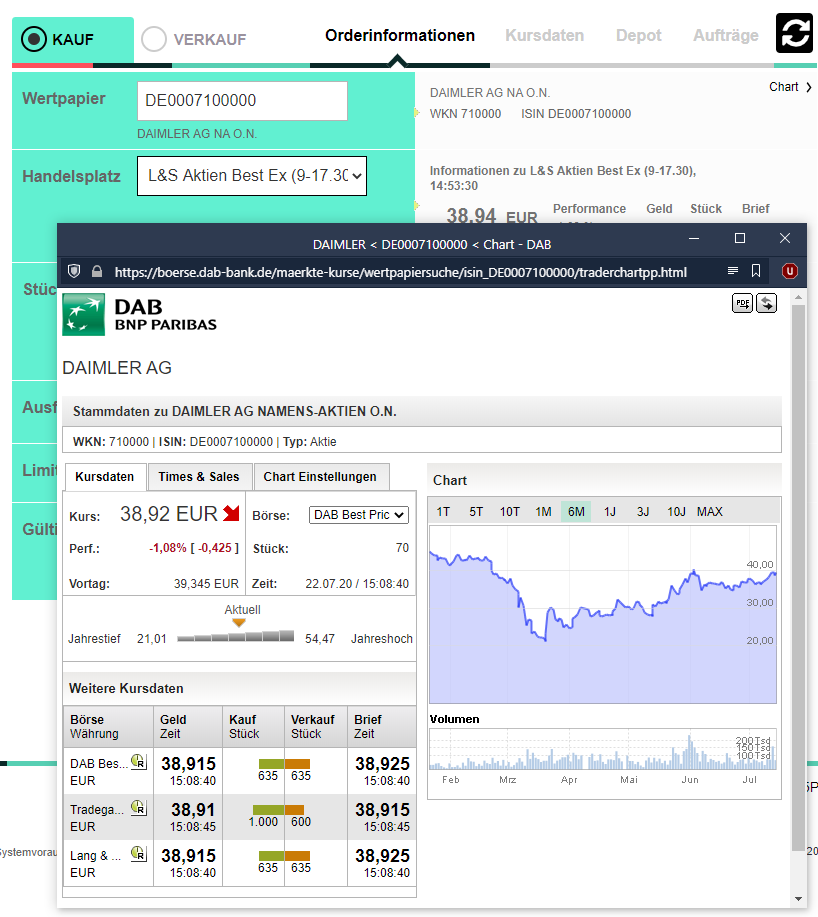Set chart range to 1M
This screenshot has height=917, width=818.
coord(543,512)
